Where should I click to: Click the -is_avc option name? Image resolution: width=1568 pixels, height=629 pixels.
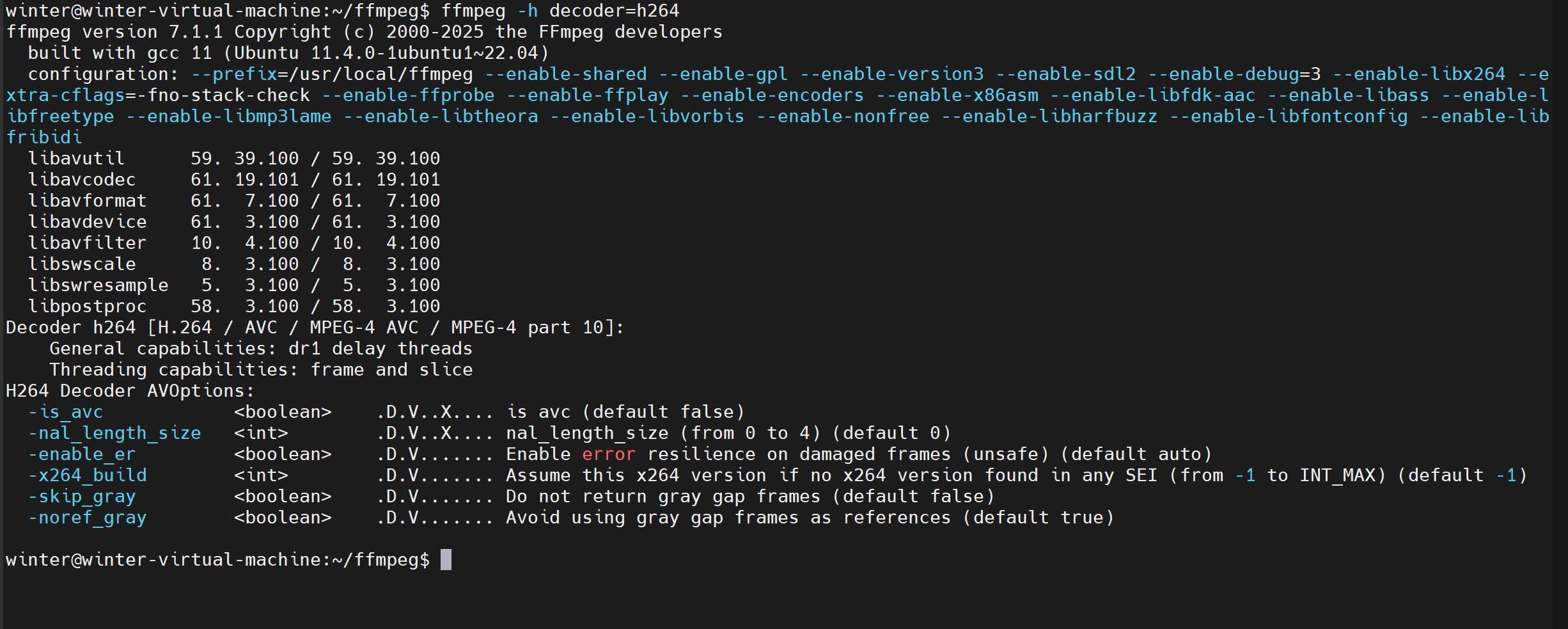click(x=65, y=412)
